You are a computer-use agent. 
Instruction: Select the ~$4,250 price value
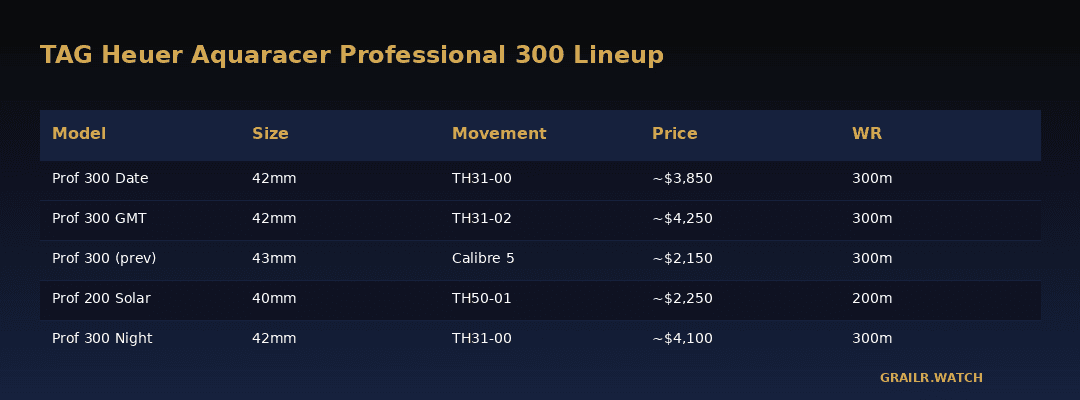click(x=682, y=218)
